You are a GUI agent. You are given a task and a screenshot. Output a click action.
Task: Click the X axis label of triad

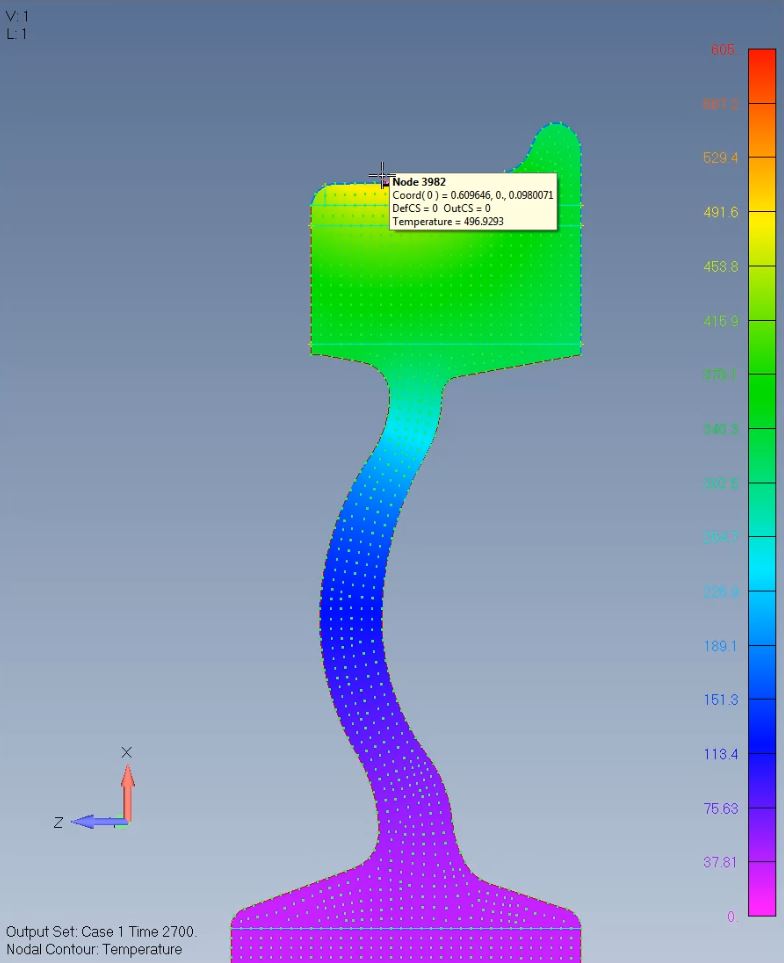(127, 752)
